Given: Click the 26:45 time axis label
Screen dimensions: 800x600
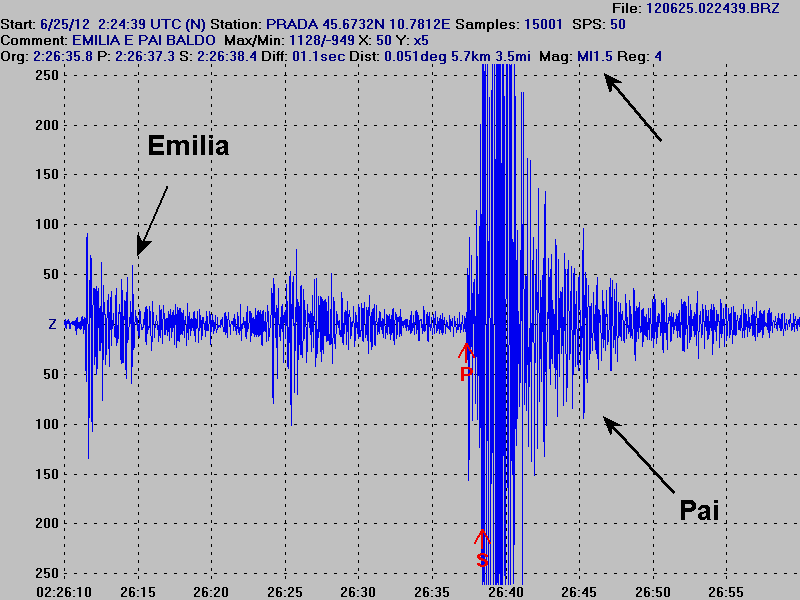Looking at the screenshot, I should point(579,592).
